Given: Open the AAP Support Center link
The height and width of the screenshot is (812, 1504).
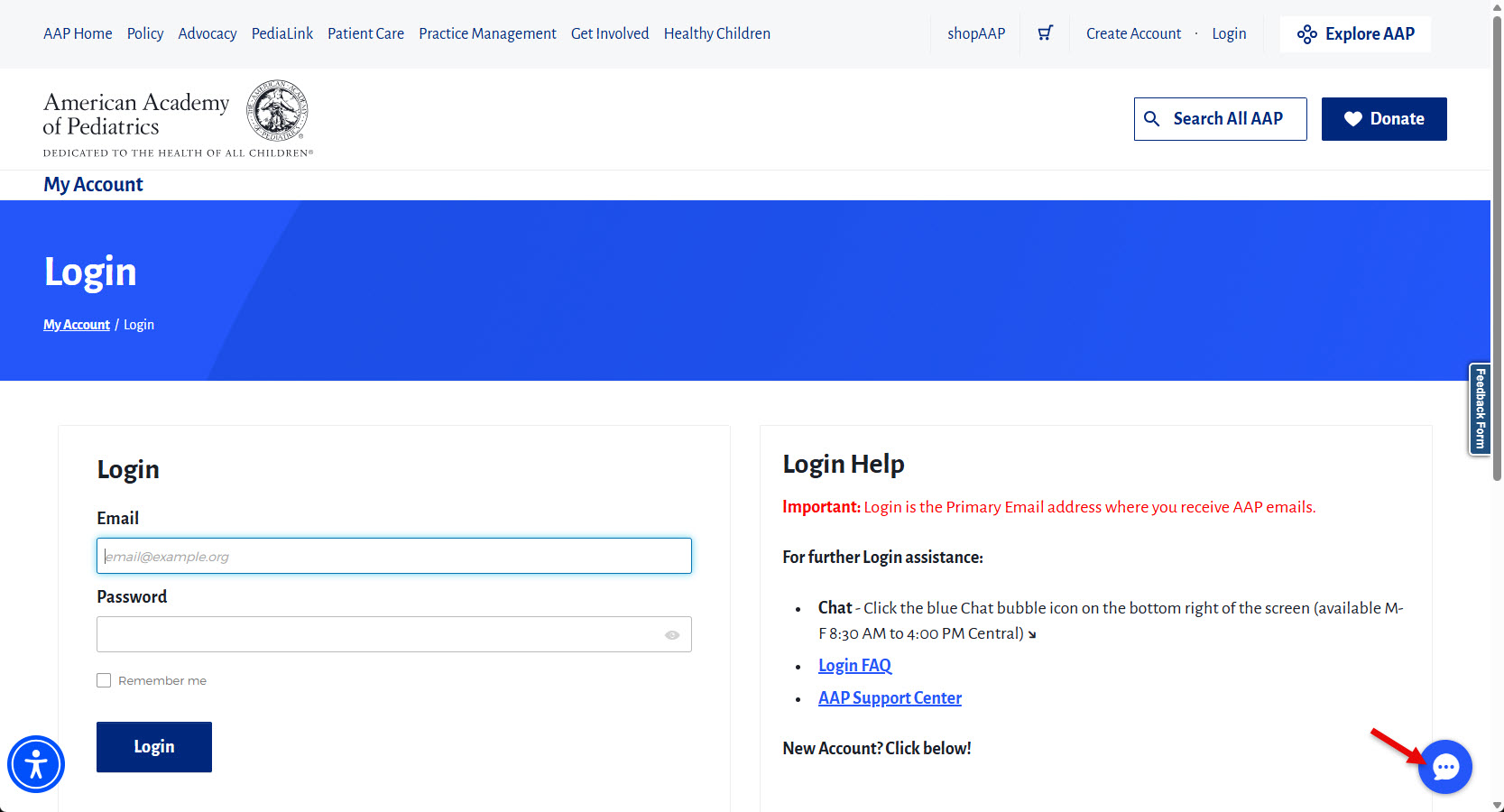Looking at the screenshot, I should coord(890,698).
